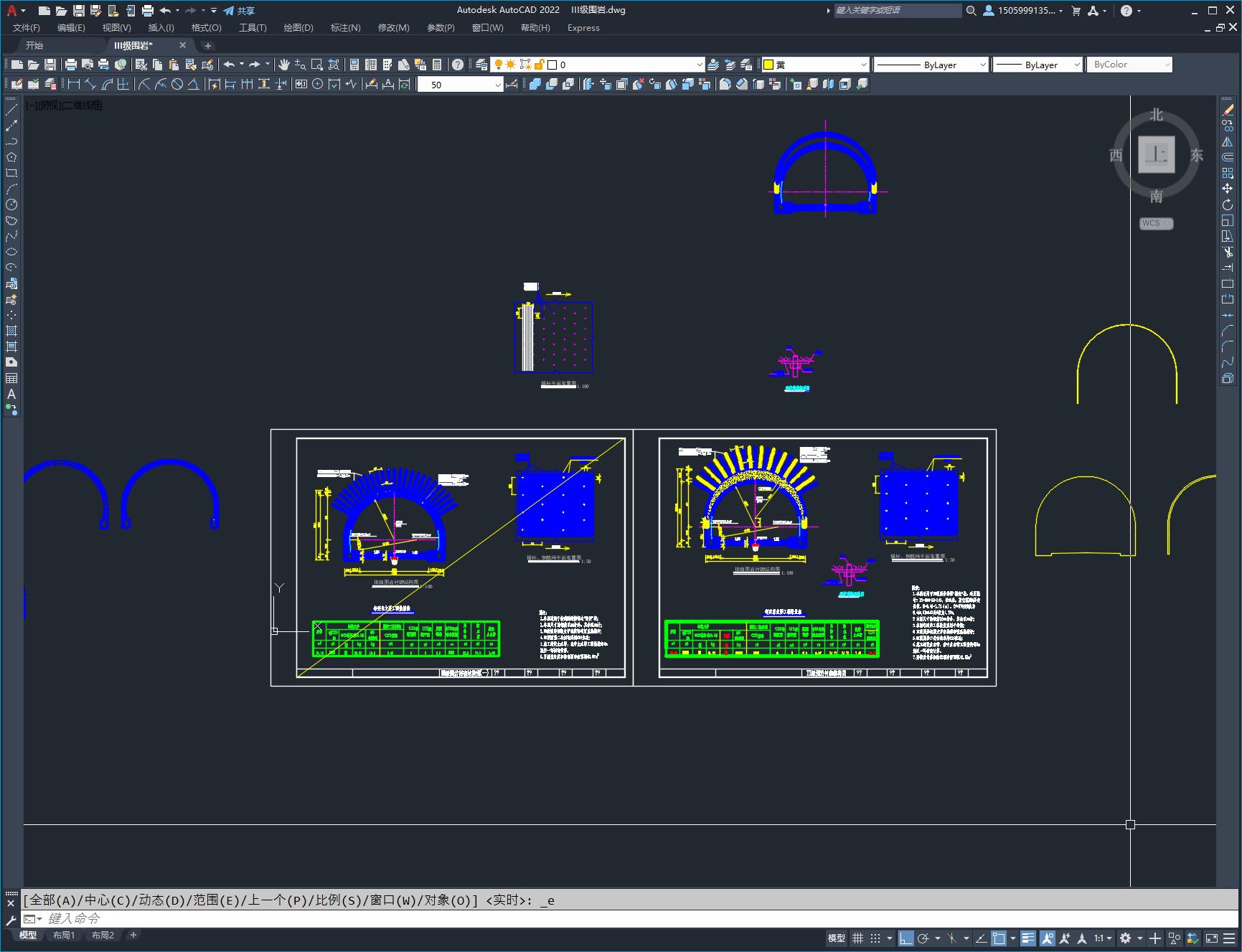Click the Save icon in quick access toolbar
The width and height of the screenshot is (1242, 952).
[x=79, y=11]
